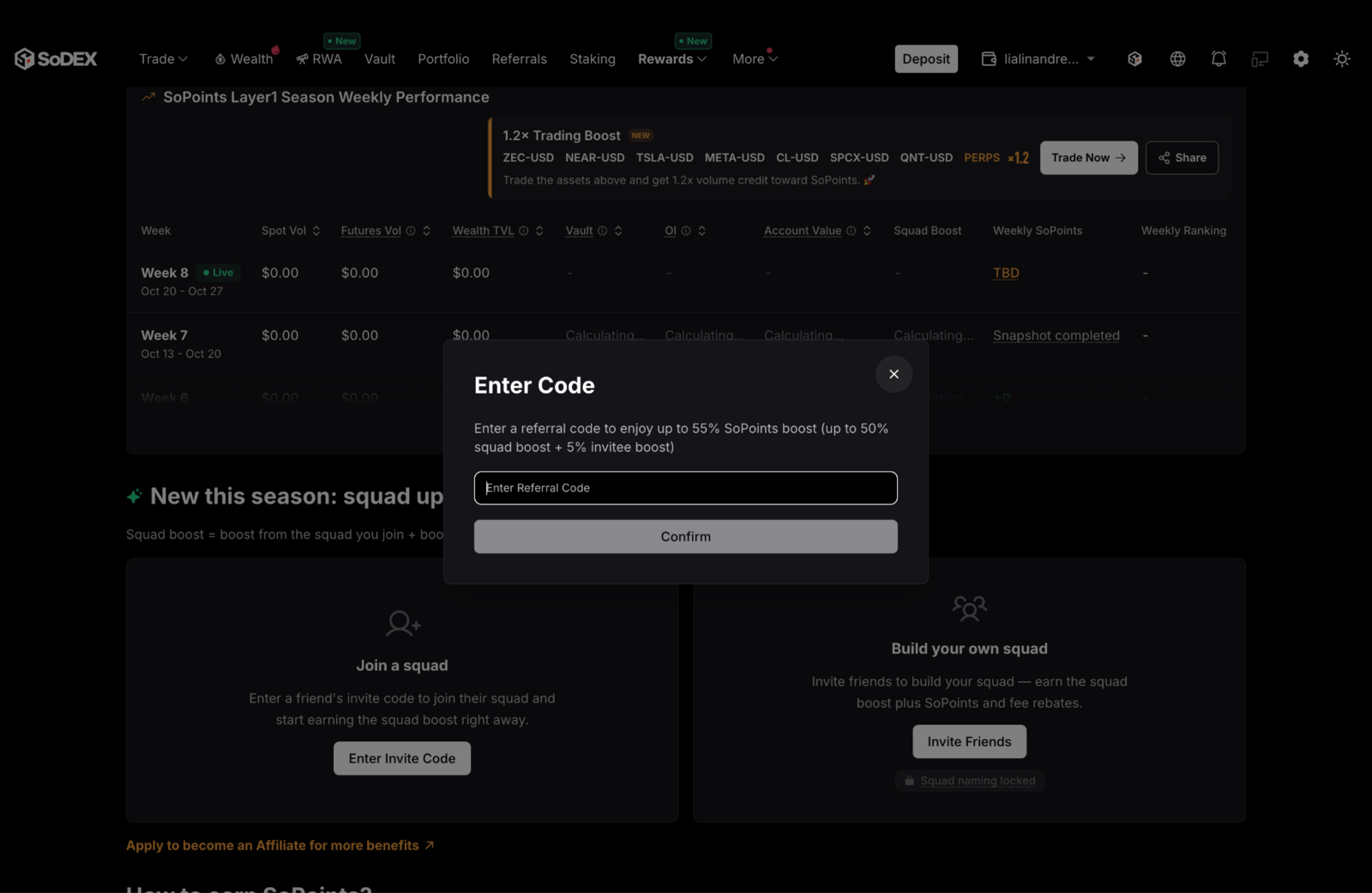Go to Staking

click(593, 58)
